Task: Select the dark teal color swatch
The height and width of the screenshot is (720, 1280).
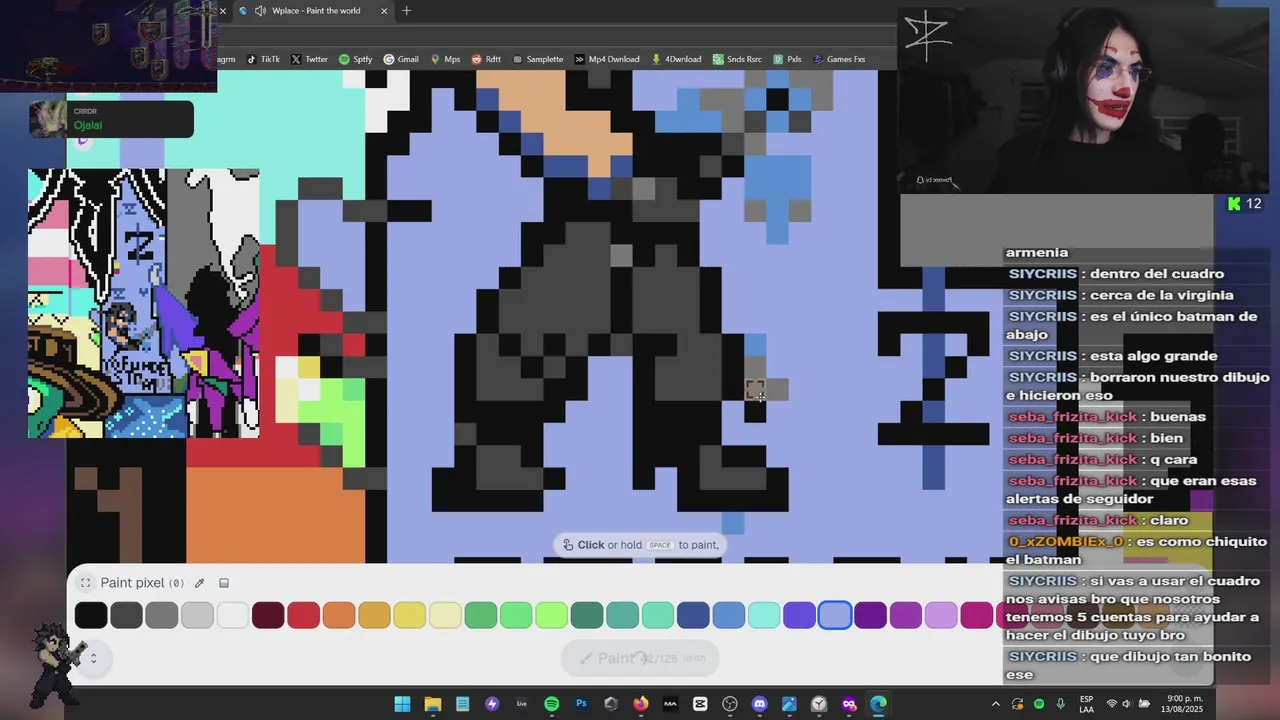Action: pyautogui.click(x=587, y=615)
